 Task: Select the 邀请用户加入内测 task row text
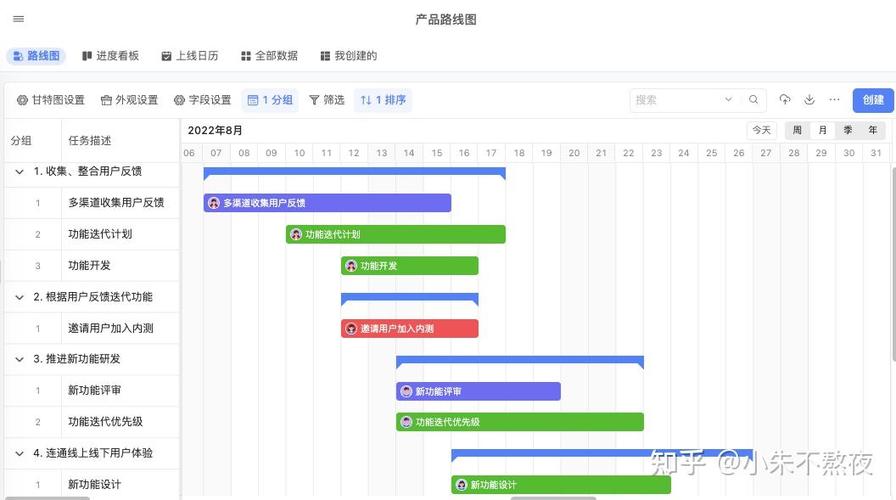pyautogui.click(x=111, y=328)
